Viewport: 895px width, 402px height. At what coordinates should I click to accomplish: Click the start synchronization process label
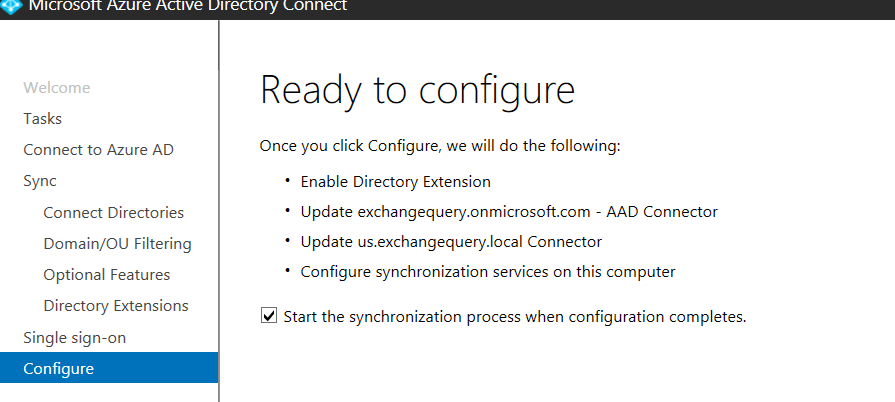515,317
